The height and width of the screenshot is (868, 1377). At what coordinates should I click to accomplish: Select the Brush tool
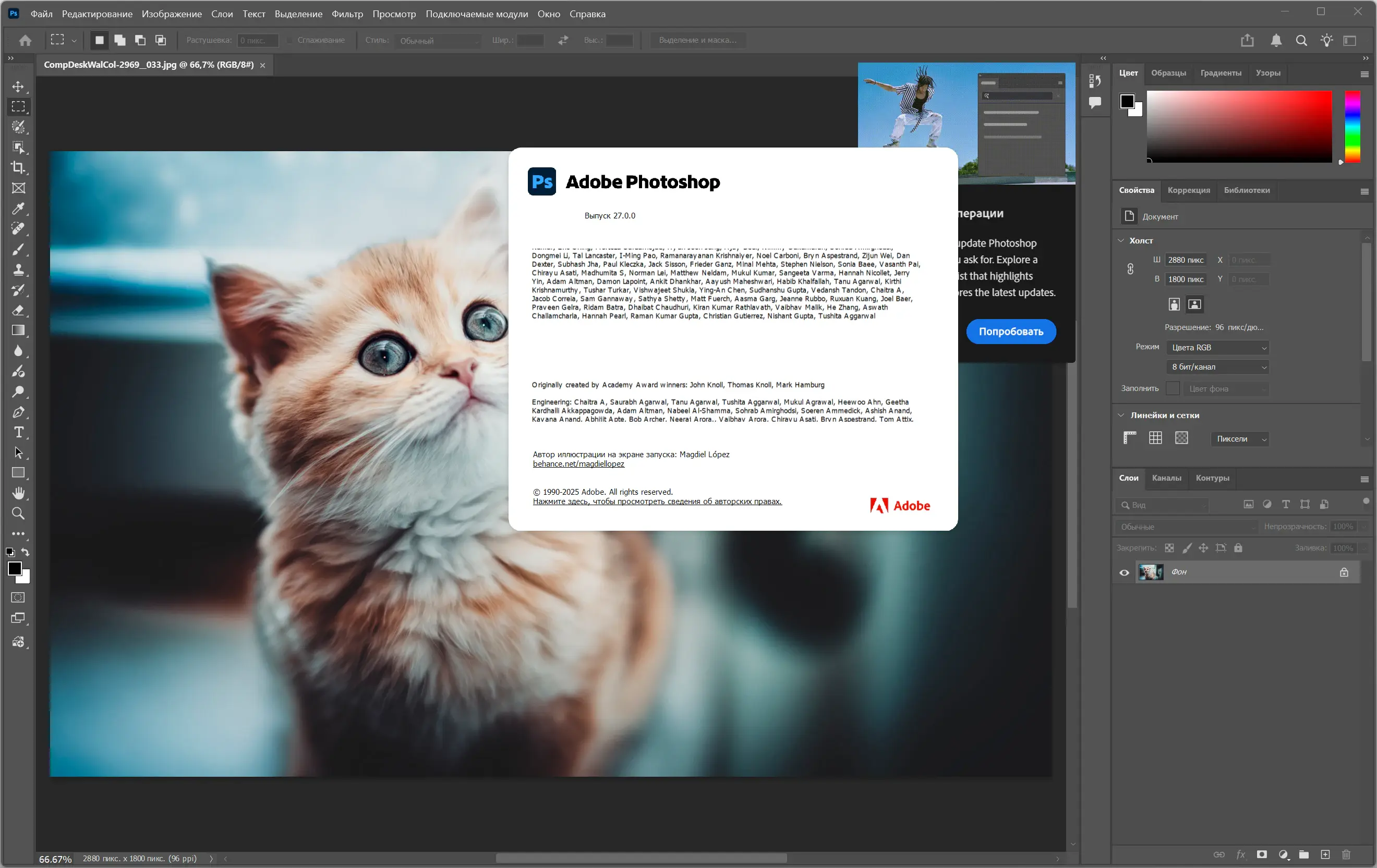pos(18,249)
